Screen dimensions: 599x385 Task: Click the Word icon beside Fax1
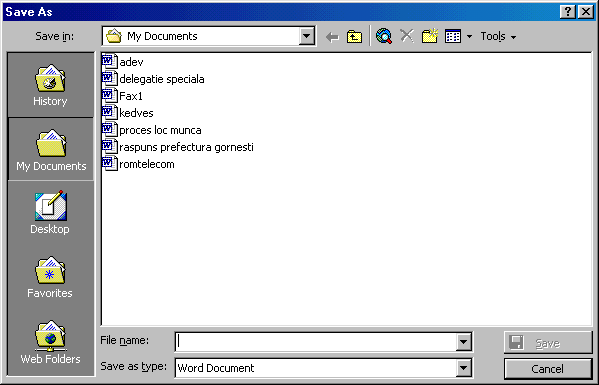(110, 95)
